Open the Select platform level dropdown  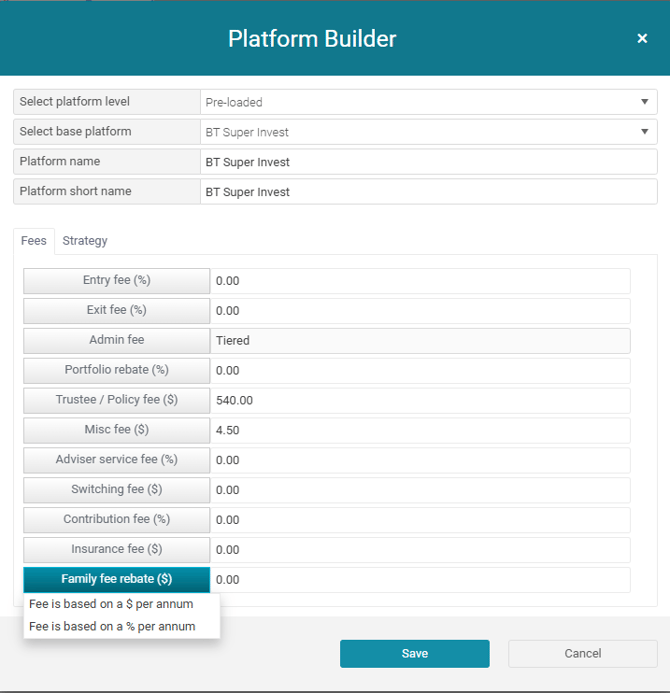[x=428, y=102]
